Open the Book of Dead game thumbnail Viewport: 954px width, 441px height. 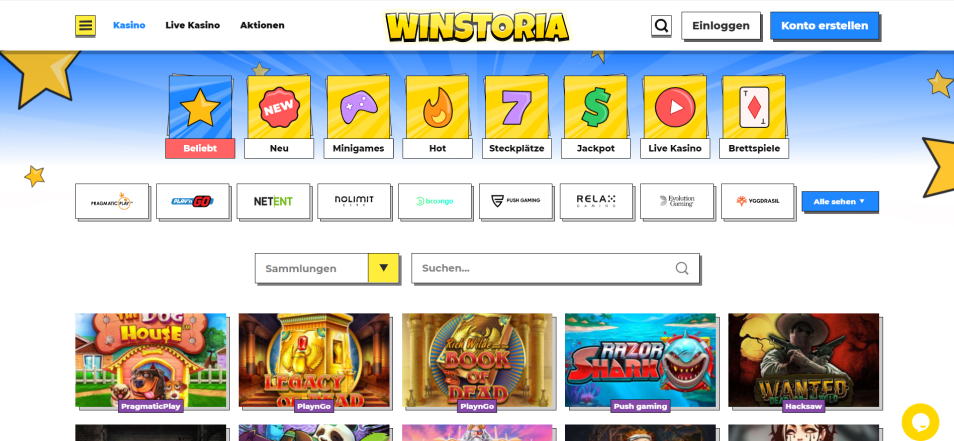(x=478, y=360)
